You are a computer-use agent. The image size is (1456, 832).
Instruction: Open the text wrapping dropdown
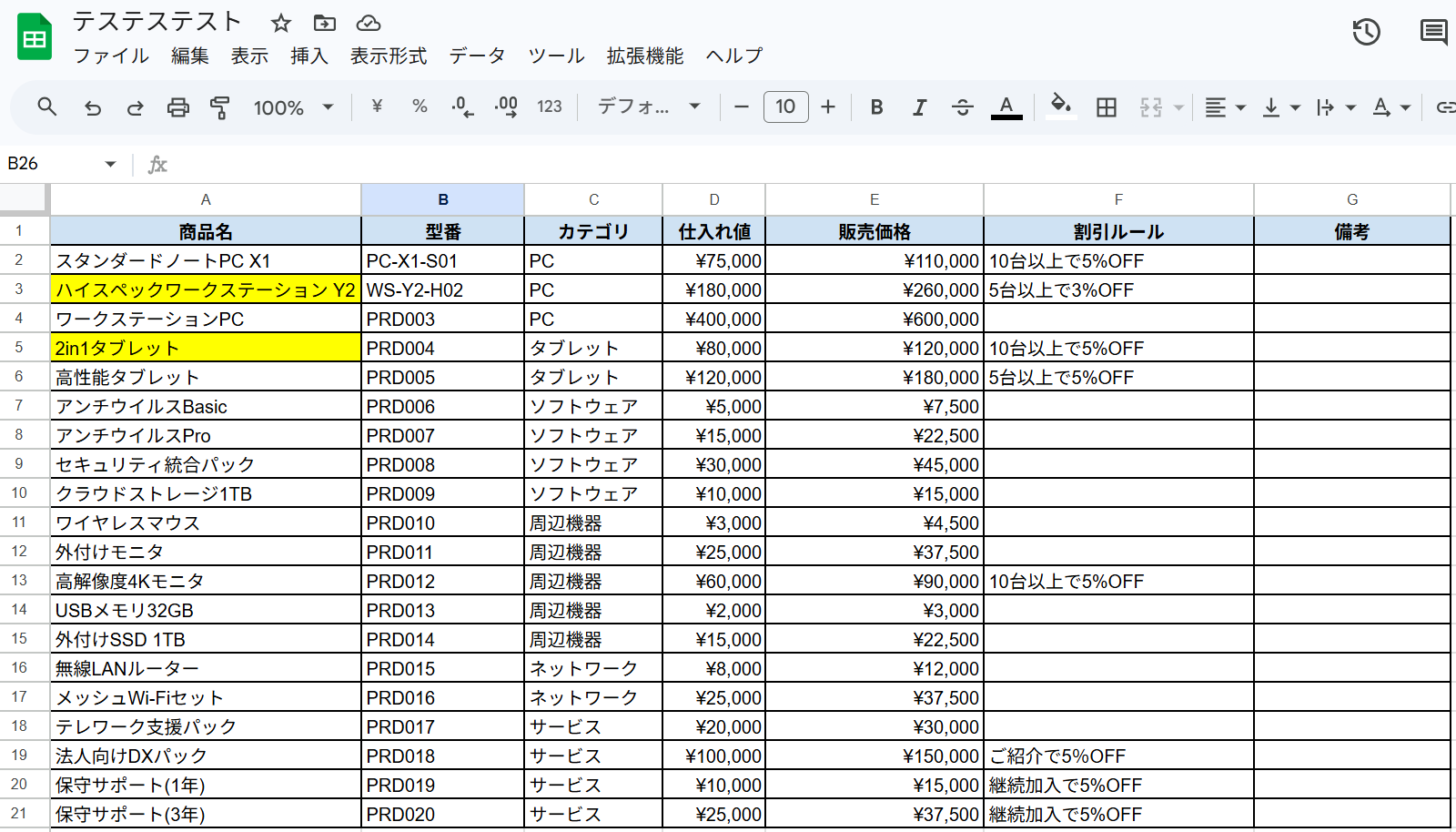pos(1336,107)
